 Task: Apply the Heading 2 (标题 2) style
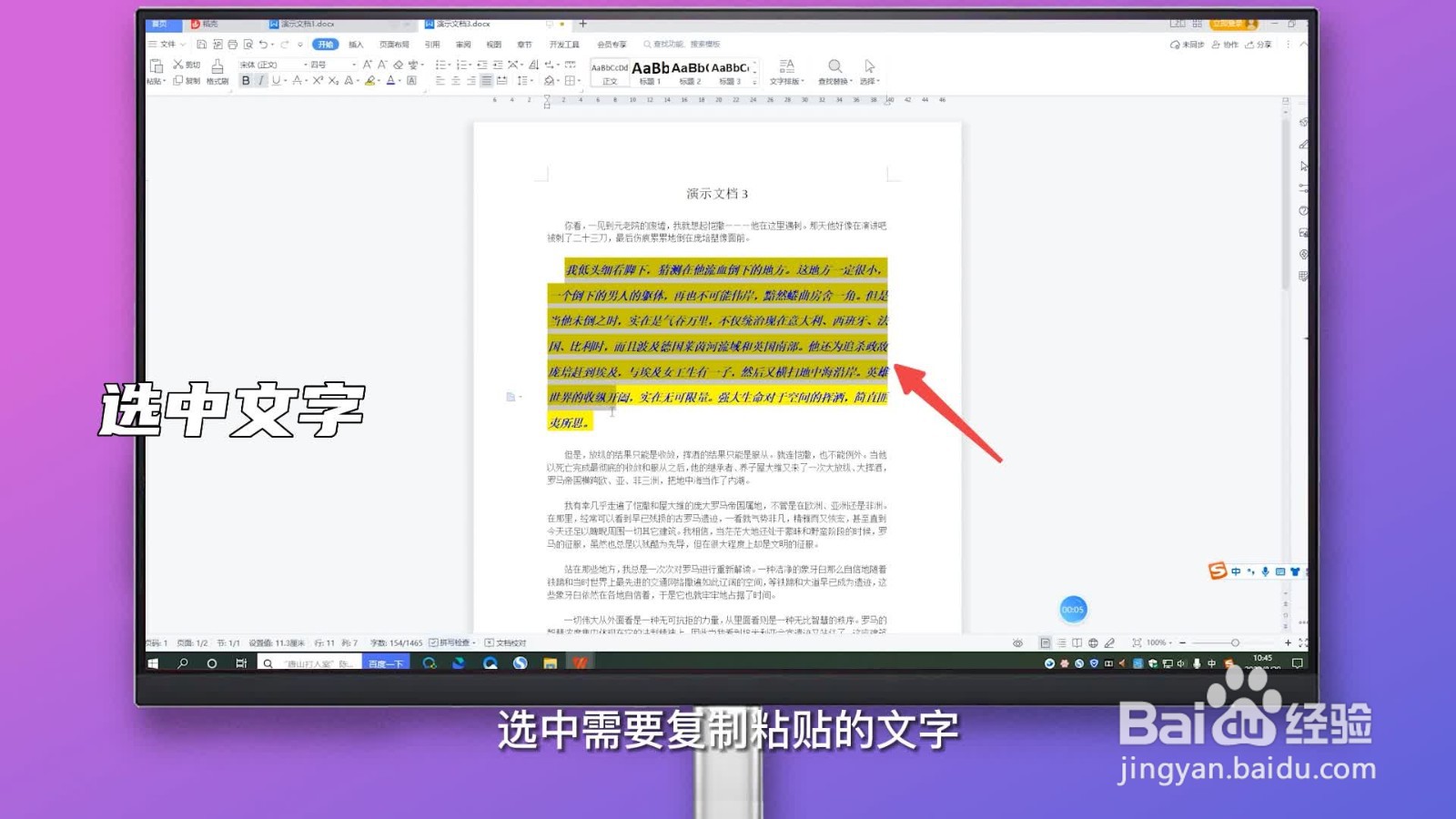point(690,72)
